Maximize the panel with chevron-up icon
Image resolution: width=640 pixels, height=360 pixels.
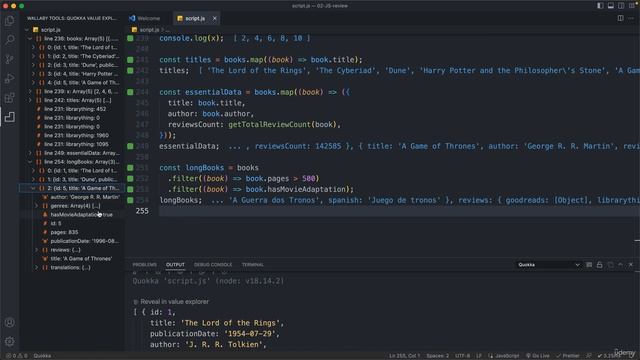click(x=620, y=265)
